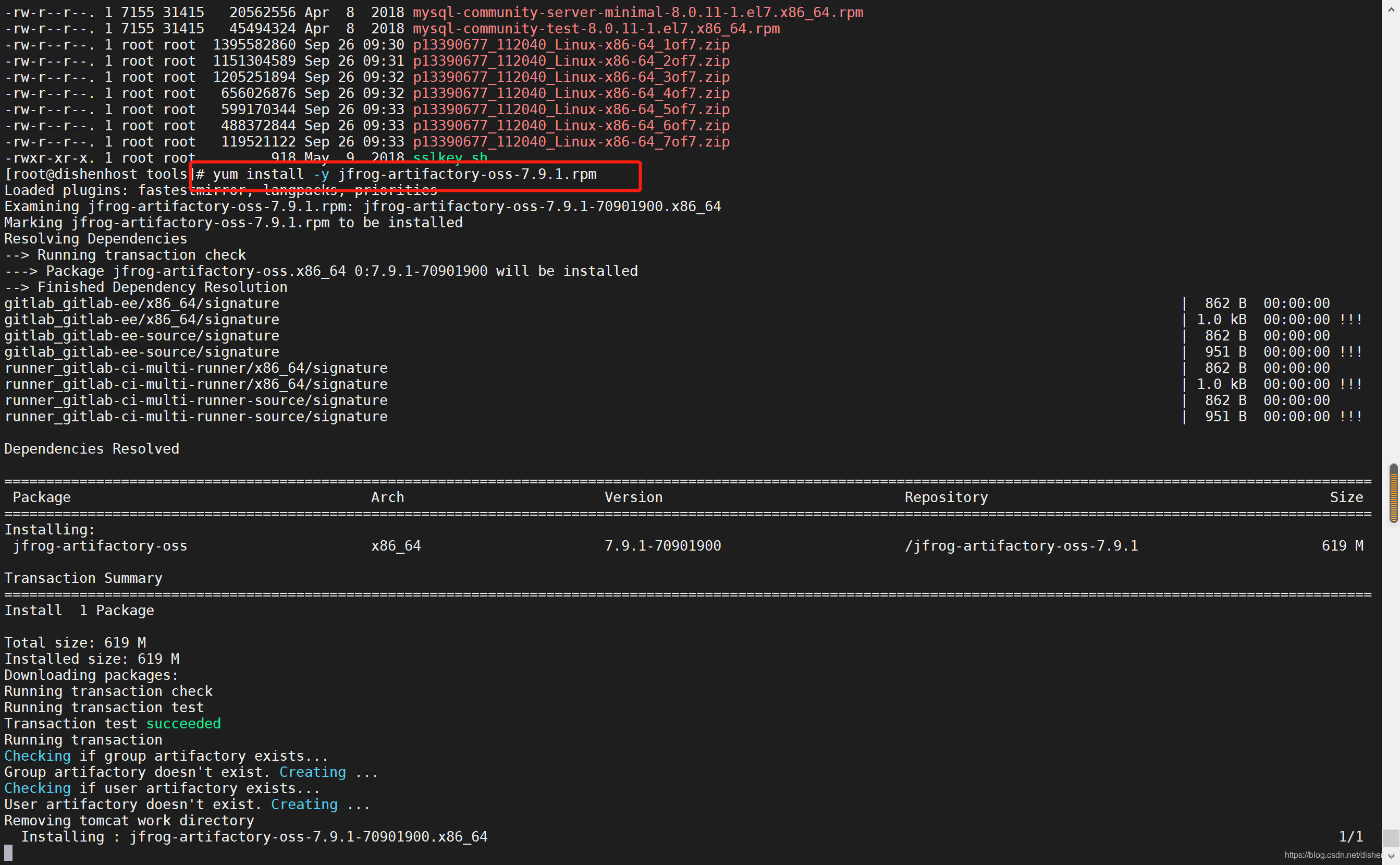Click the p13390677 1of7.zip filename
1400x865 pixels.
pos(571,45)
